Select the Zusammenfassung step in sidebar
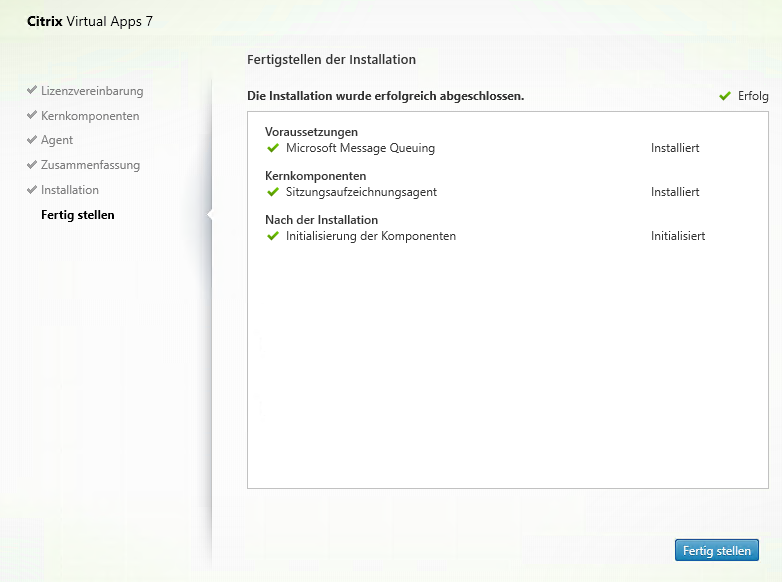This screenshot has width=782, height=582. [90, 165]
